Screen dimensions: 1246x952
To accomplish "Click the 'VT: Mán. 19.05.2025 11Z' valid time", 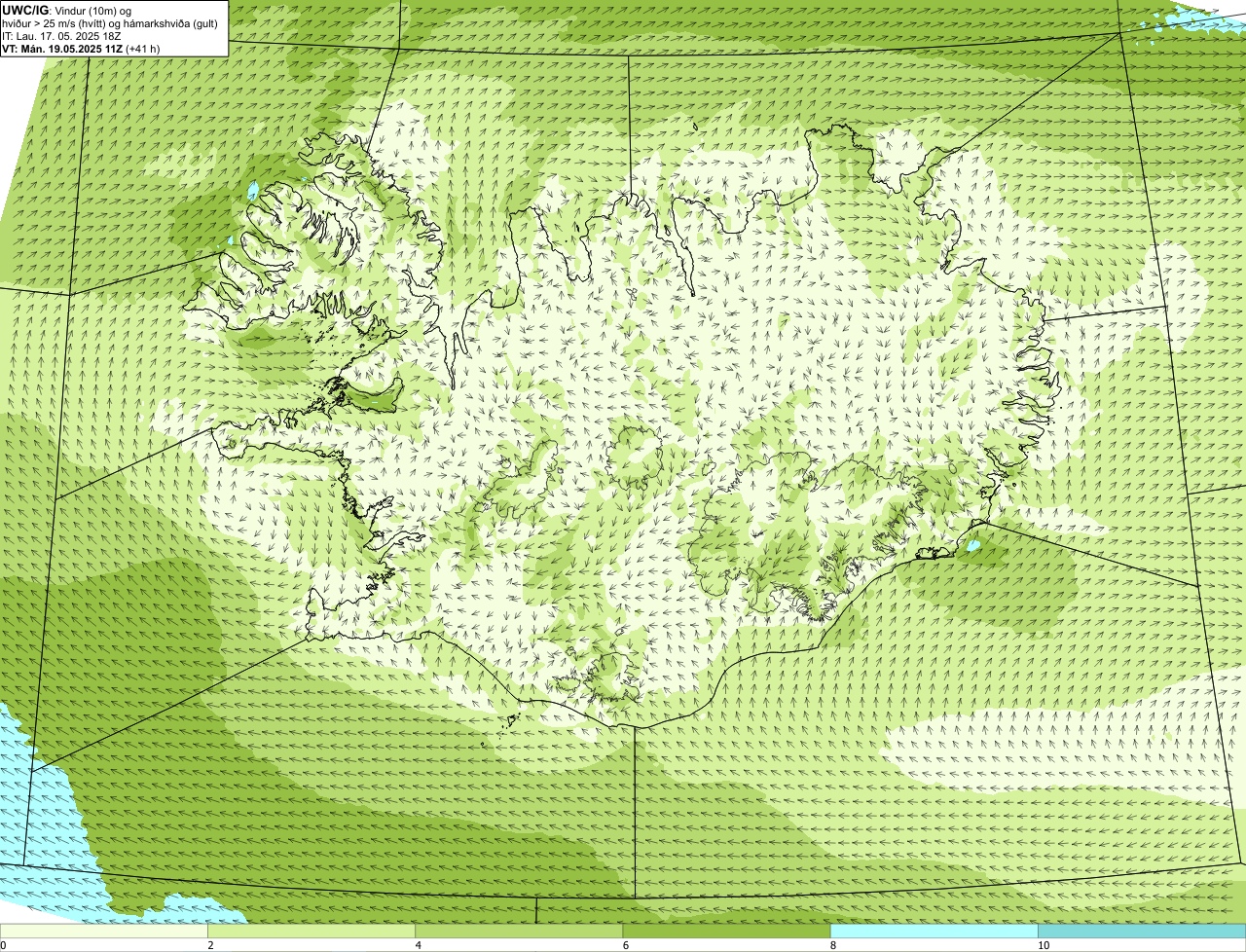I will (62, 49).
